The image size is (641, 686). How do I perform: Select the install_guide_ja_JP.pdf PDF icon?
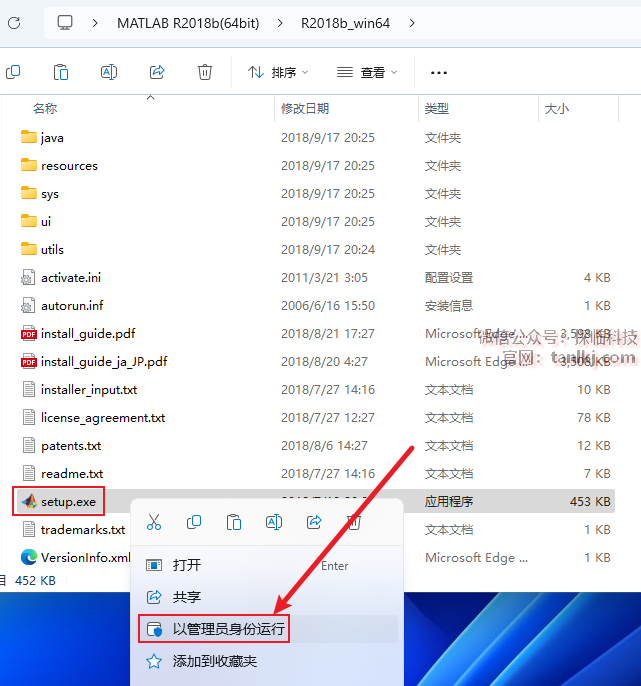point(28,362)
